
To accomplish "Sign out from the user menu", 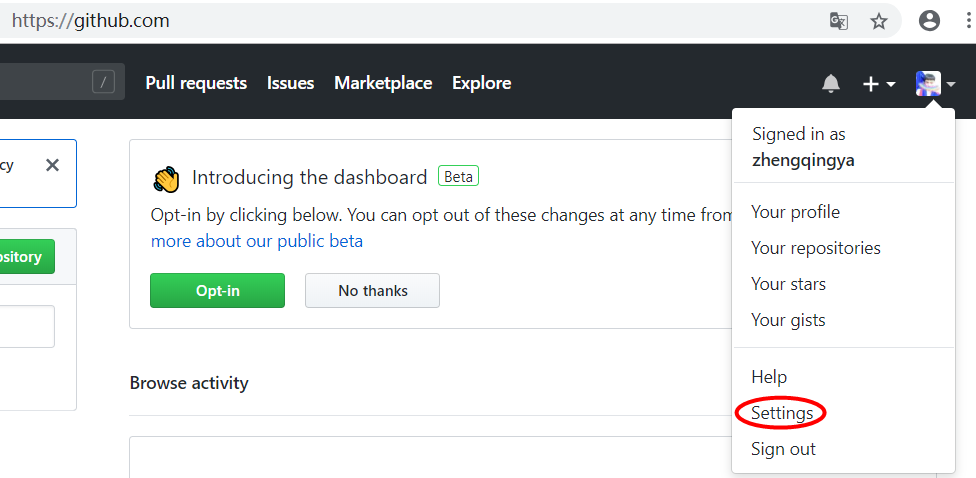I will [x=783, y=449].
